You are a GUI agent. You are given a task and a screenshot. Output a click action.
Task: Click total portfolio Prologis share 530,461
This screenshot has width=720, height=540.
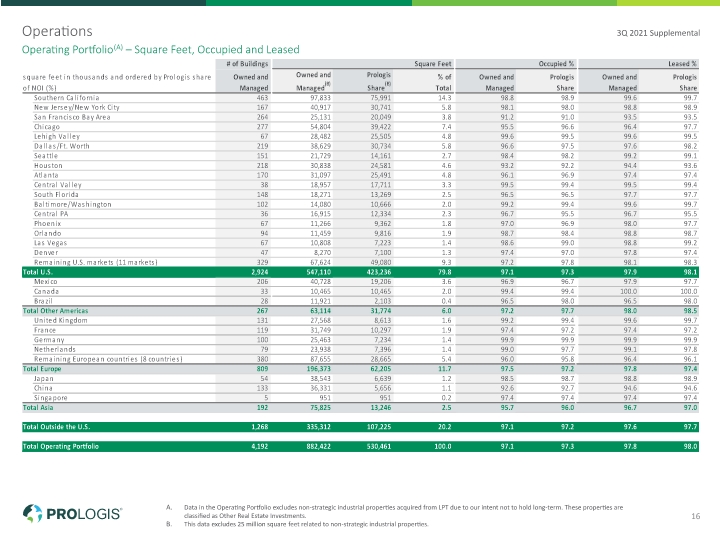(x=379, y=446)
